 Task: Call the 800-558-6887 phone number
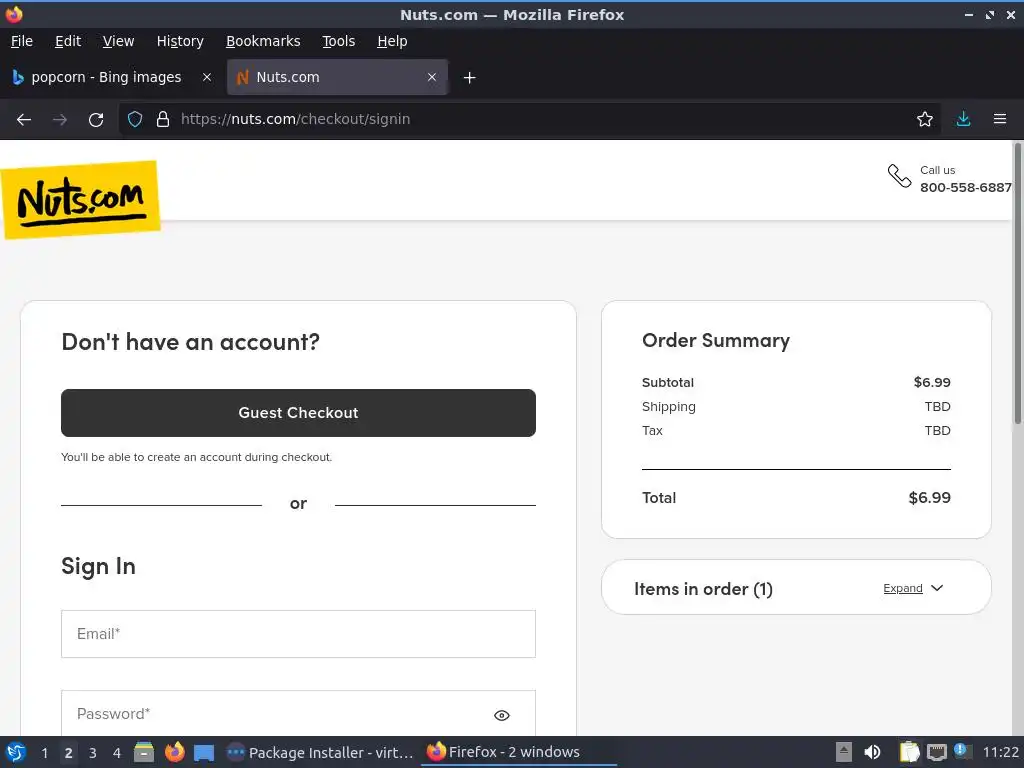965,187
